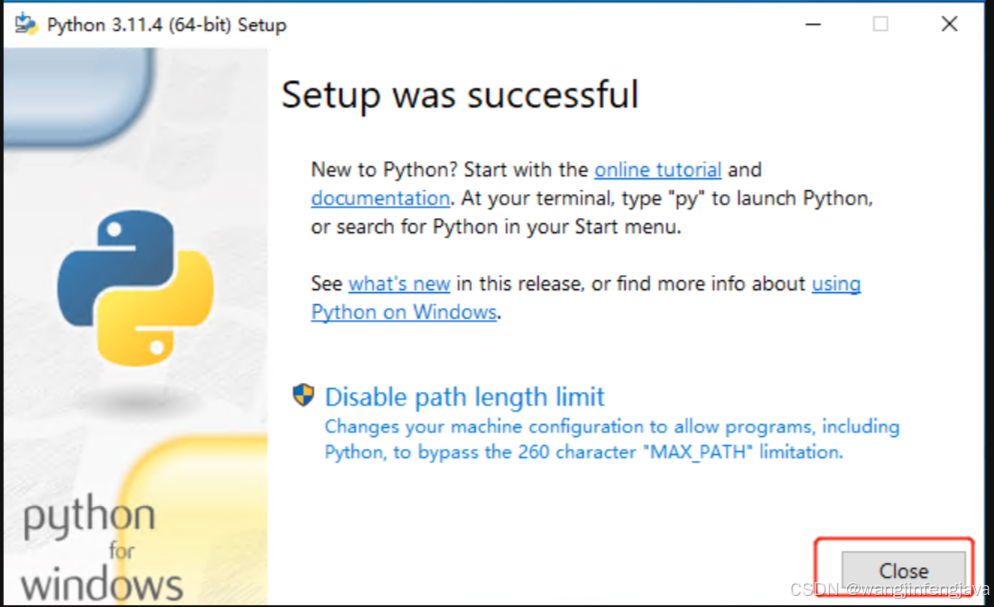994x607 pixels.
Task: Open the what's new link
Action: pyautogui.click(x=399, y=283)
